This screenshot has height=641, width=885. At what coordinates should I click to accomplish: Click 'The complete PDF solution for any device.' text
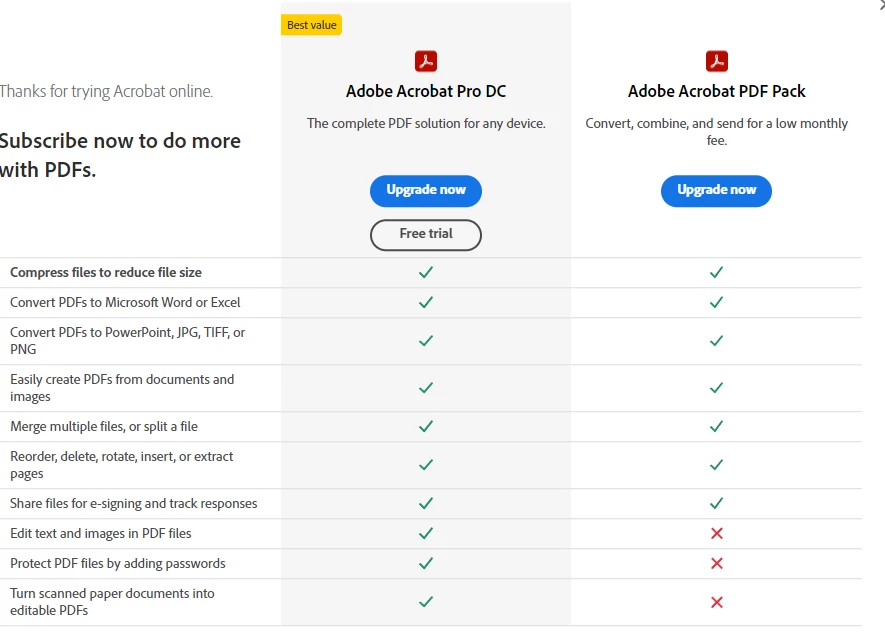pos(426,124)
